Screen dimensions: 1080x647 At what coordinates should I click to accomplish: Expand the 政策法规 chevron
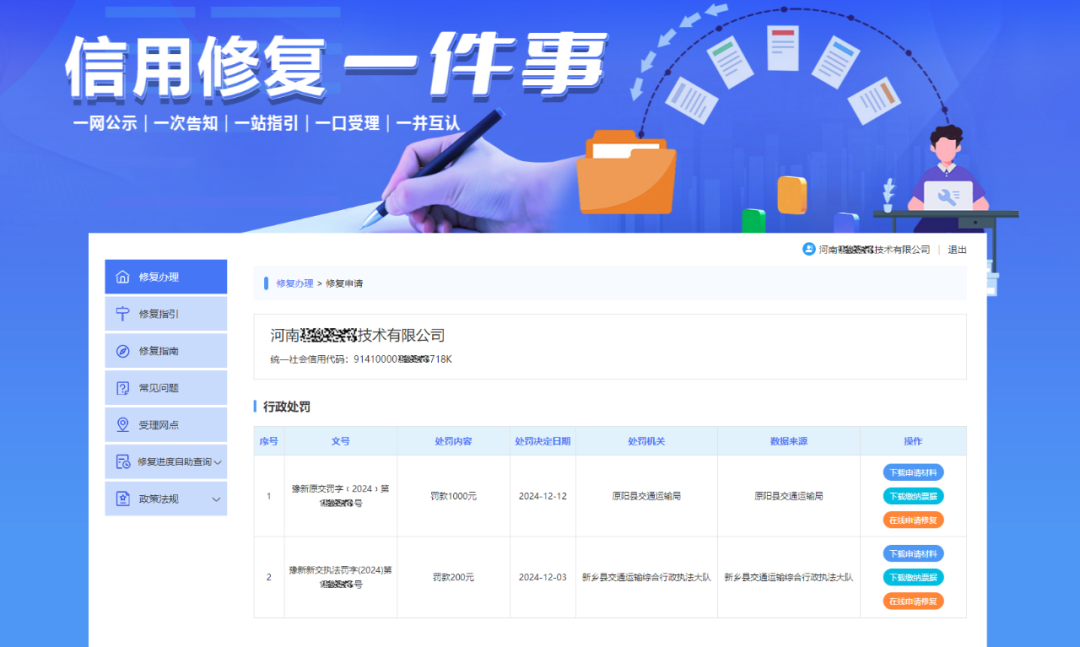[x=216, y=500]
